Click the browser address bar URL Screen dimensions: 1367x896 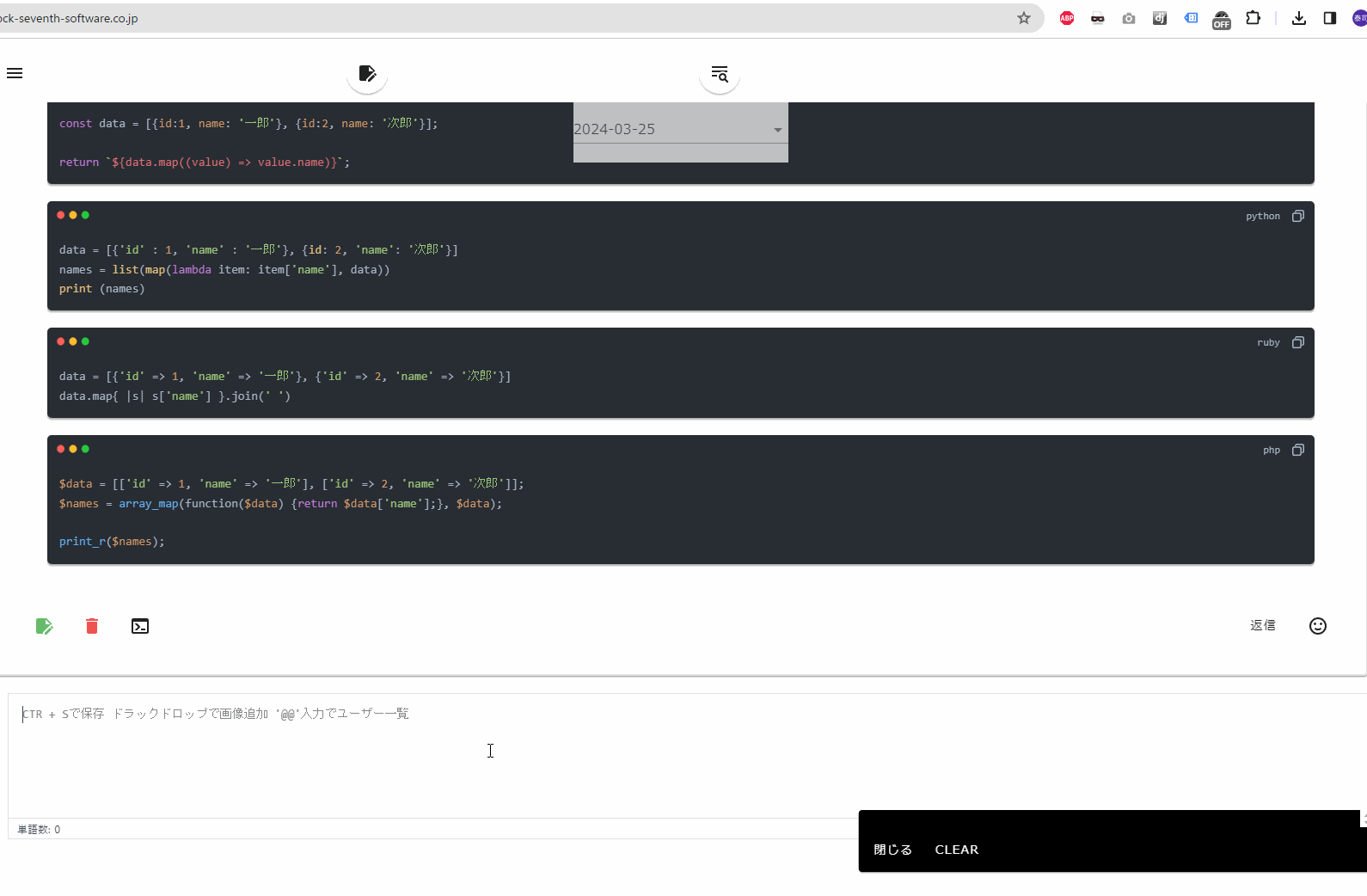[x=69, y=18]
